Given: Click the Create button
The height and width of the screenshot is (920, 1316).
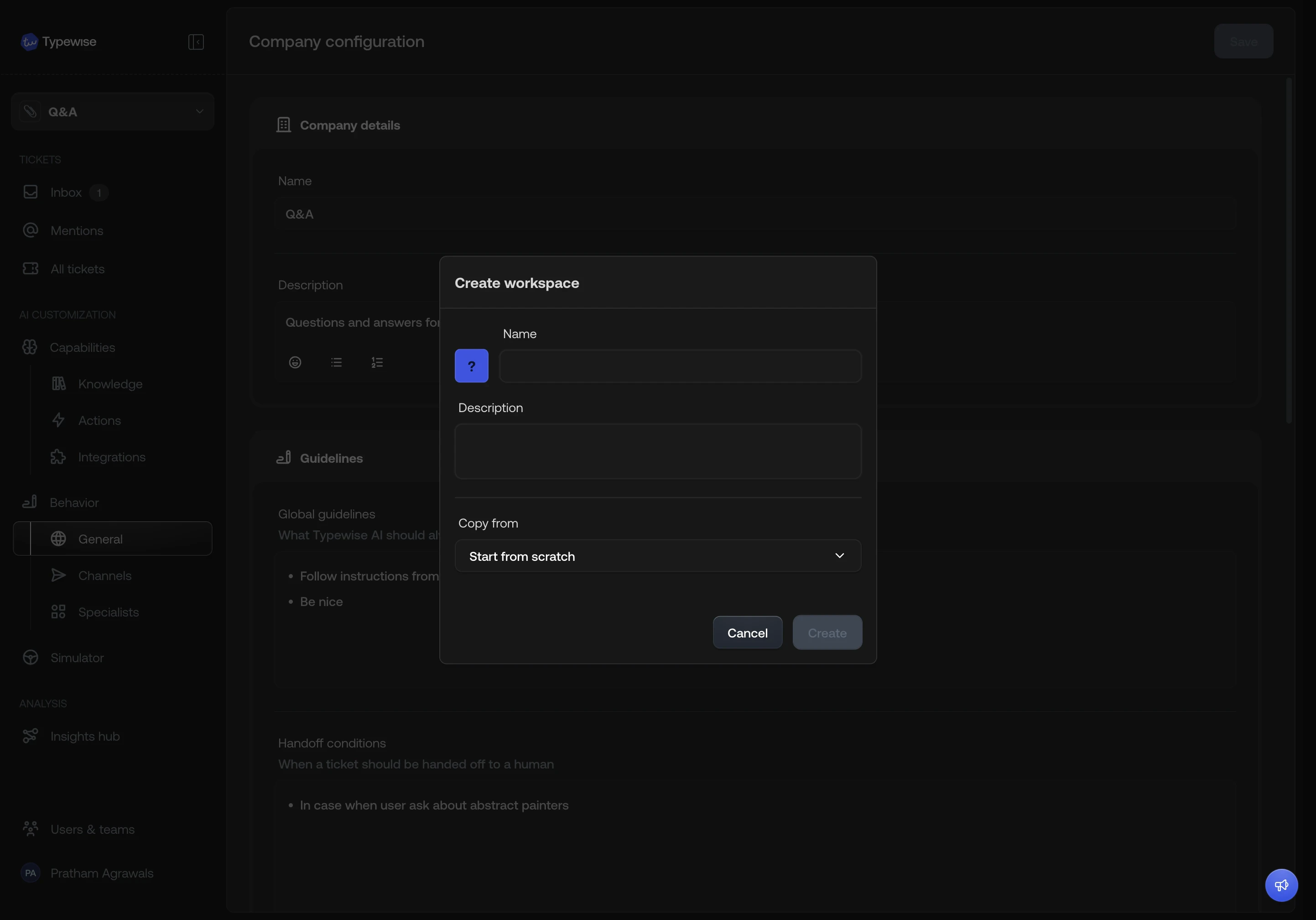Looking at the screenshot, I should pyautogui.click(x=827, y=632).
